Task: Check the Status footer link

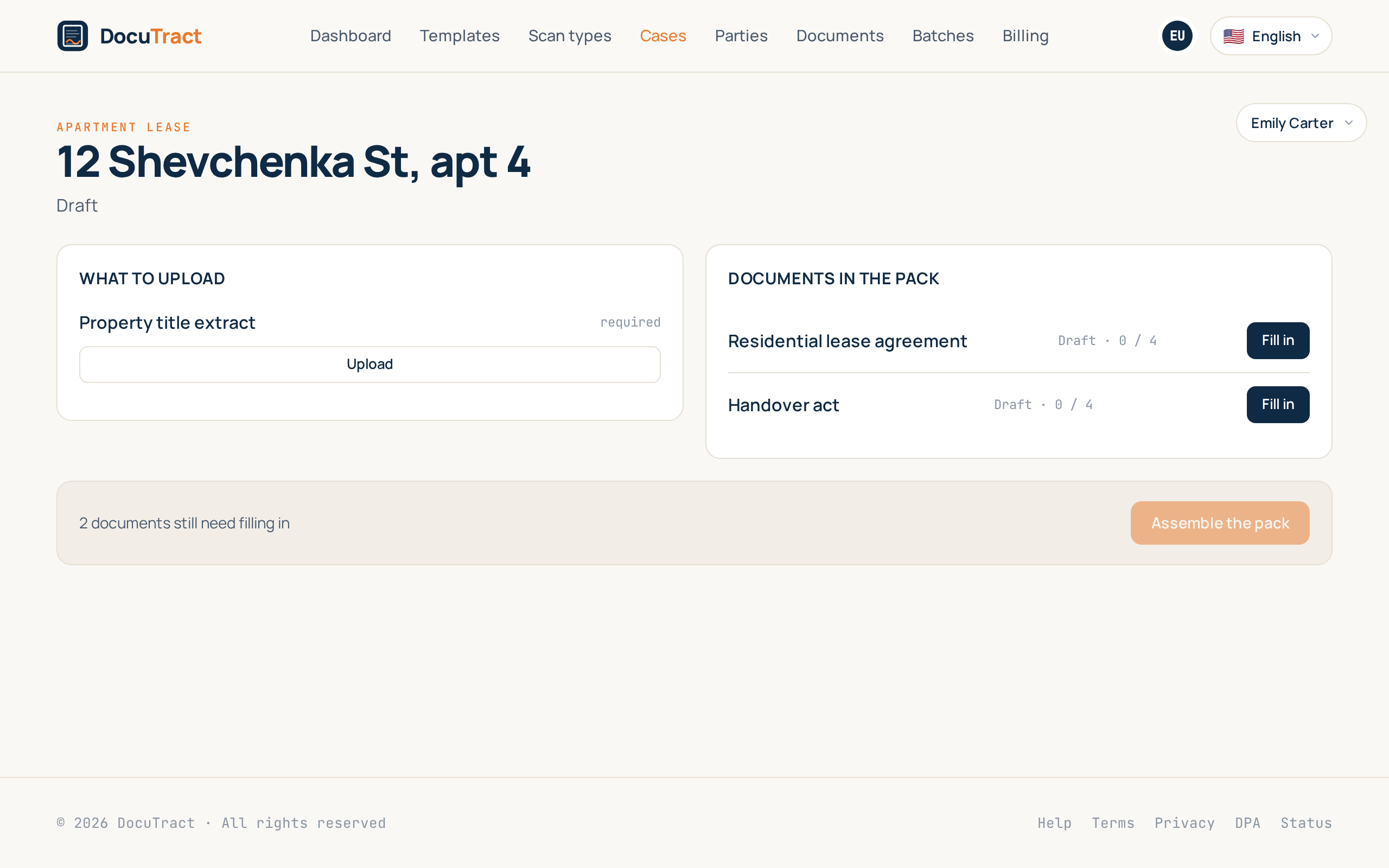Action: point(1306,822)
